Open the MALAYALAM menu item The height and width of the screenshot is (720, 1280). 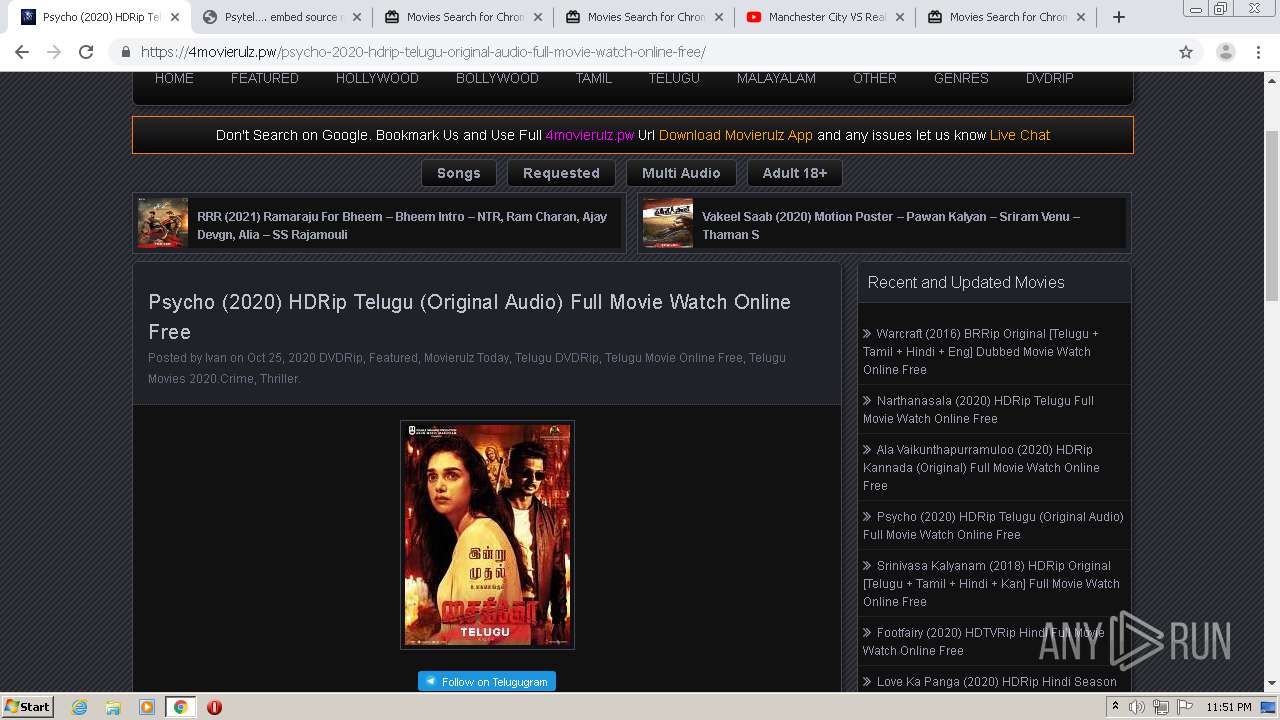pos(776,78)
